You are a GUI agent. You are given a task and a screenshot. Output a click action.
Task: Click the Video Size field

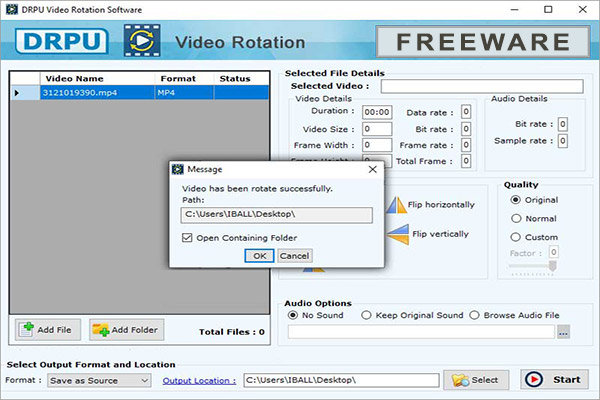[377, 129]
